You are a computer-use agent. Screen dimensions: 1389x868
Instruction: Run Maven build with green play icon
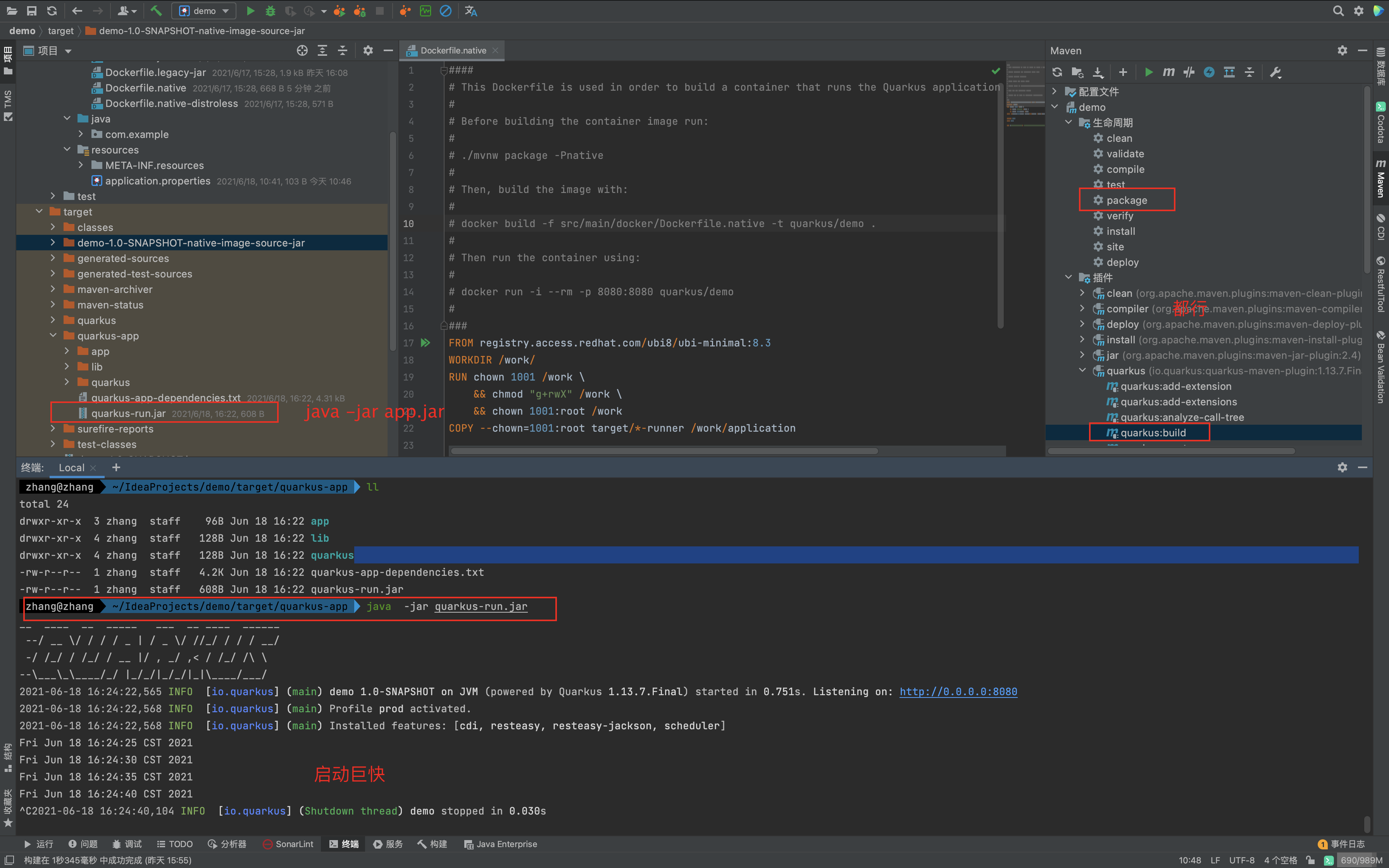coord(1148,72)
